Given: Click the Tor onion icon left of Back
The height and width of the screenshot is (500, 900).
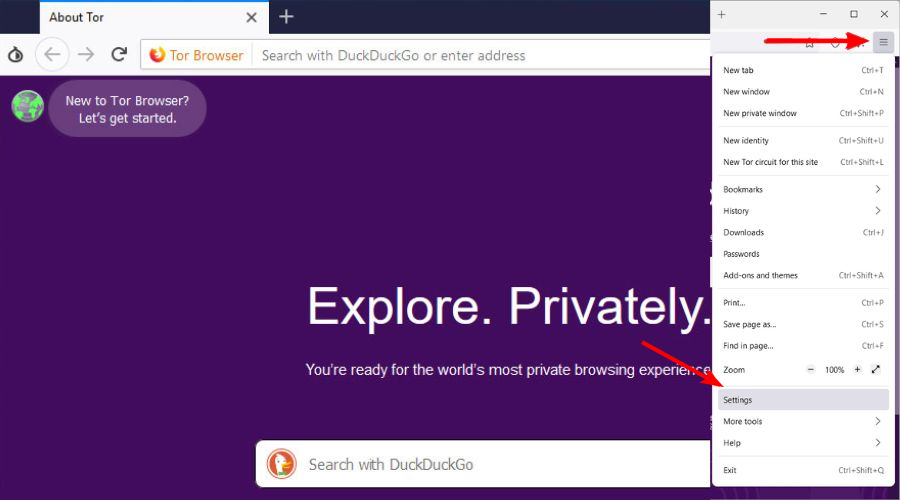Looking at the screenshot, I should click(x=15, y=55).
